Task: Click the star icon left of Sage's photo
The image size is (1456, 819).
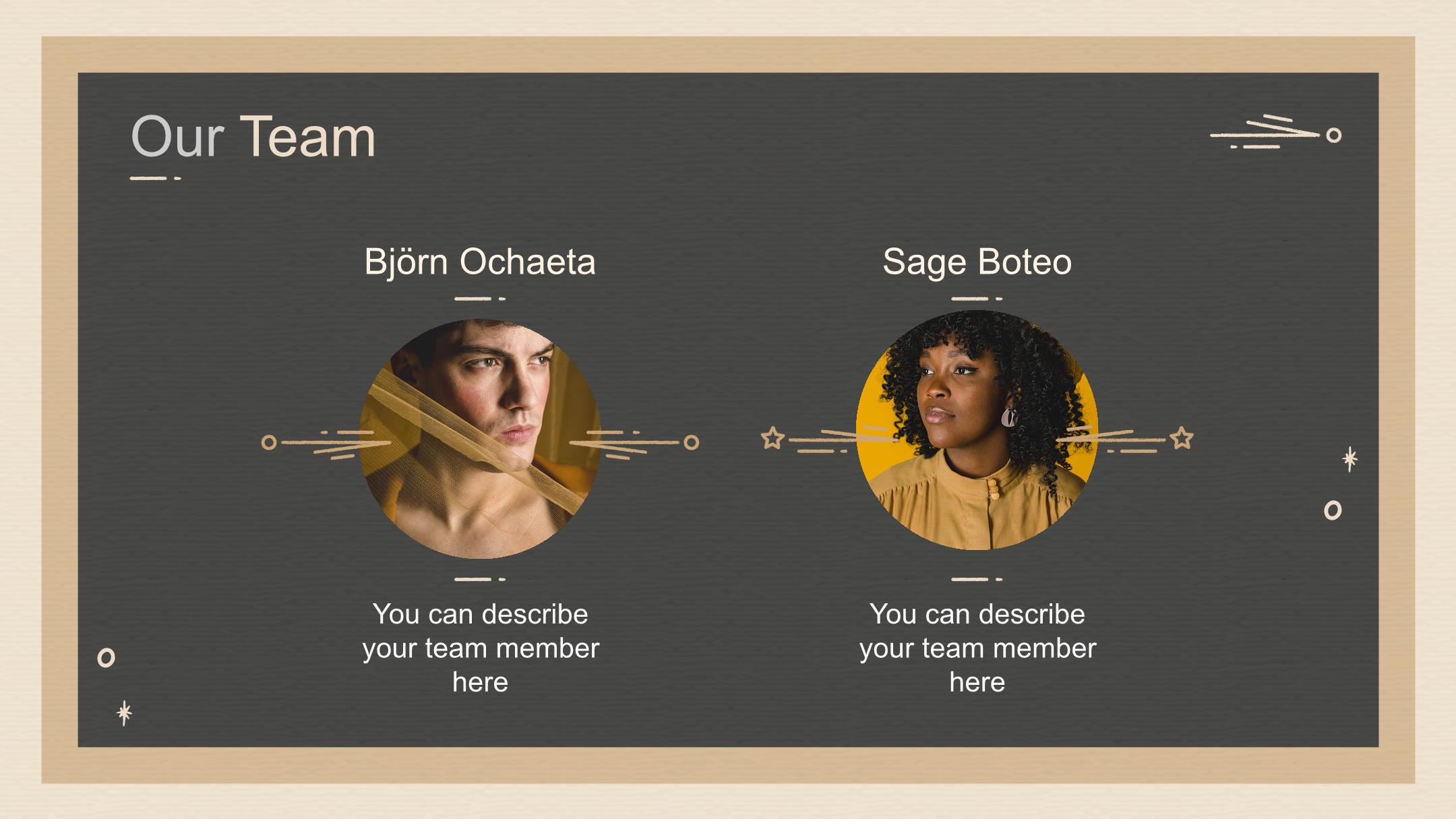Action: coord(772,438)
